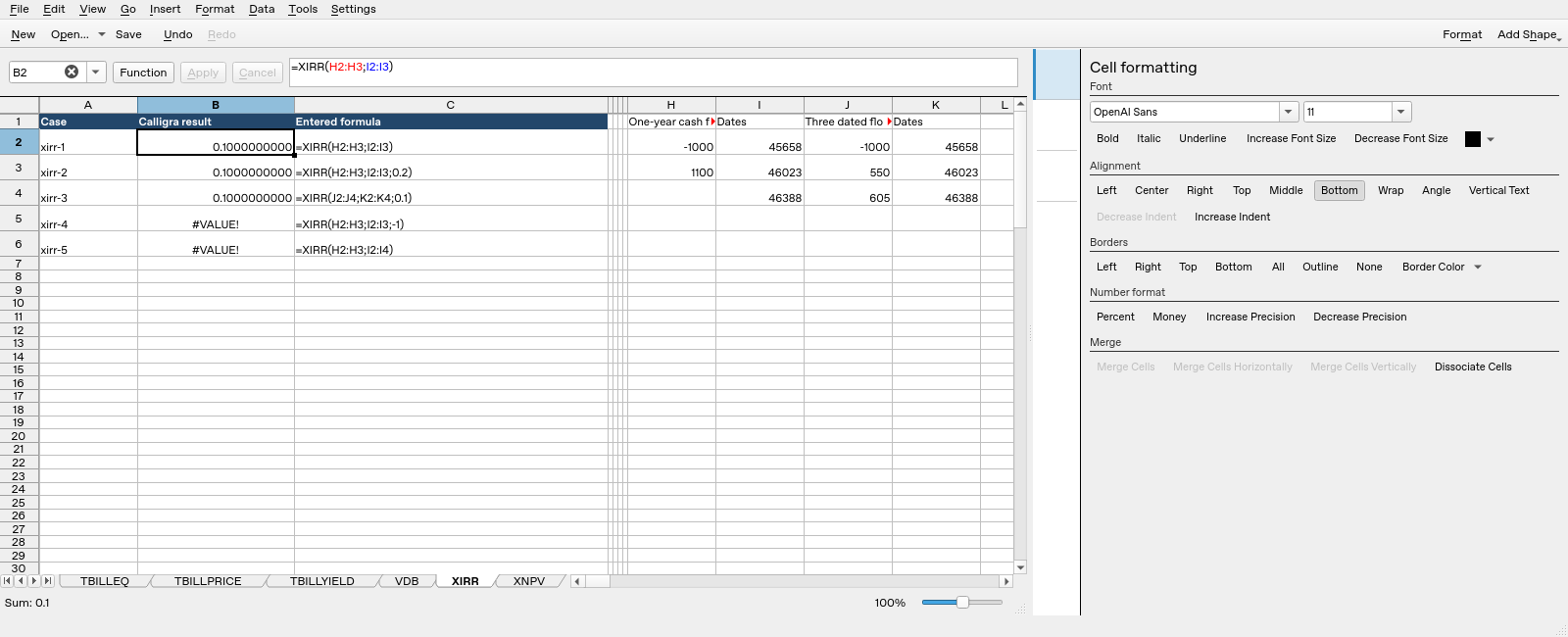Viewport: 1568px width, 637px height.
Task: Select row 5 header
Action: click(19, 219)
